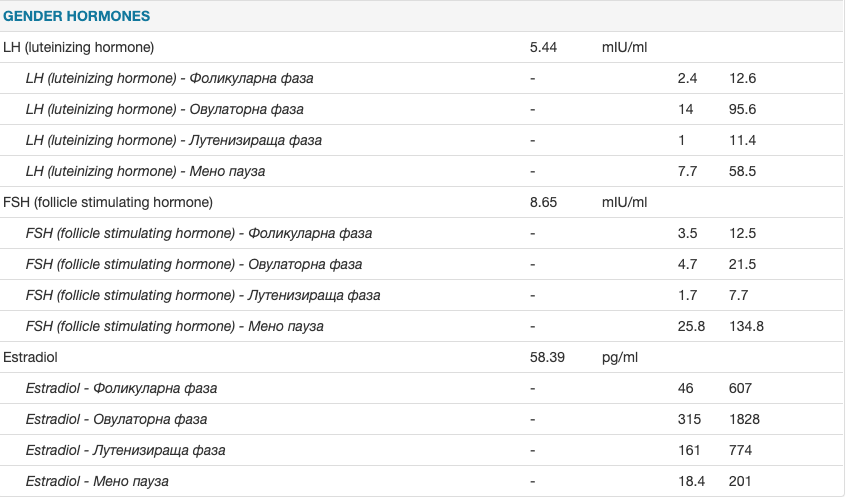Click LH Мено пауза lower limit 7.7

[x=687, y=171]
